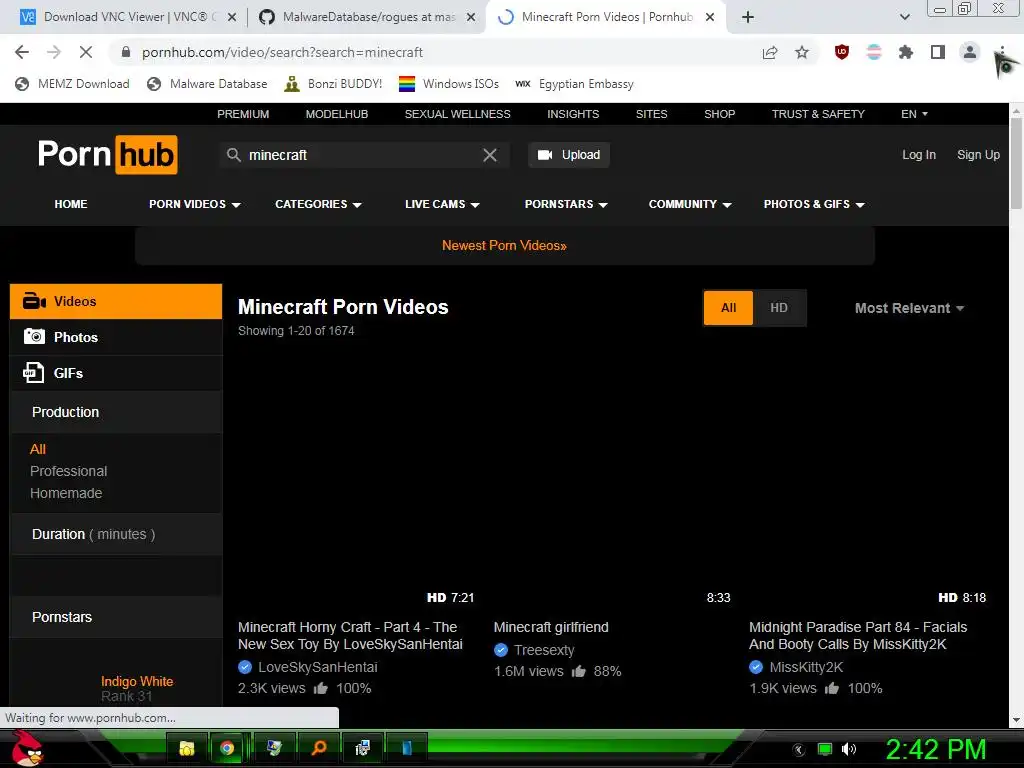Switch to the HD filter button
1024x768 pixels.
779,308
